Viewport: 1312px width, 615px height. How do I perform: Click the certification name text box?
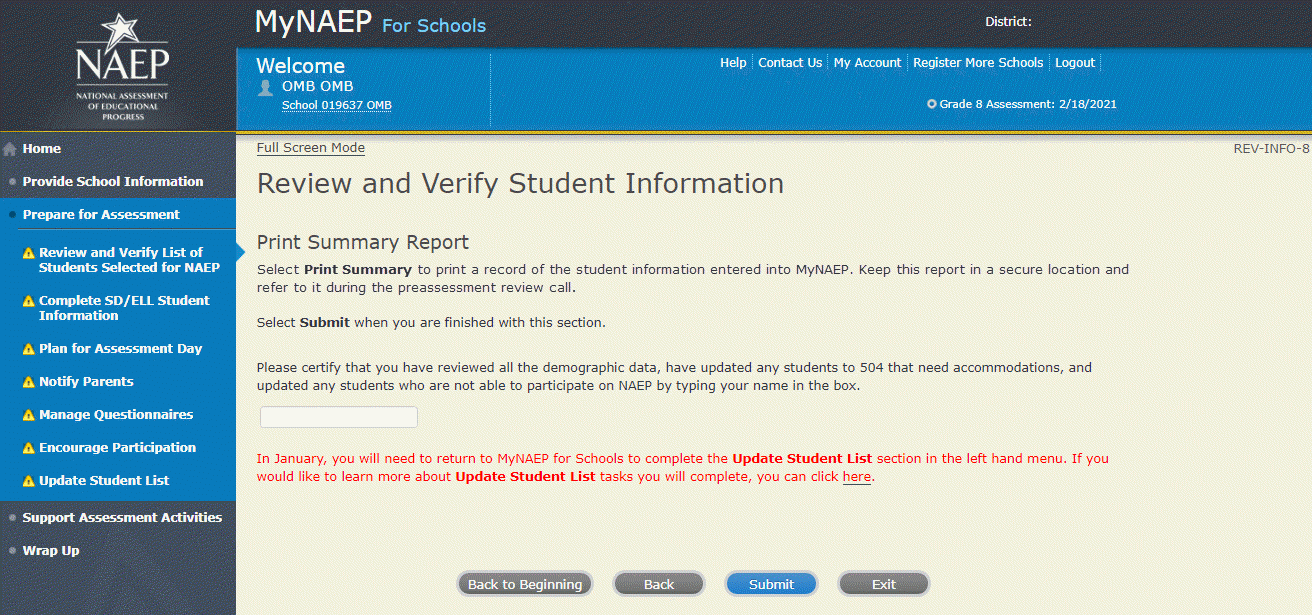339,417
